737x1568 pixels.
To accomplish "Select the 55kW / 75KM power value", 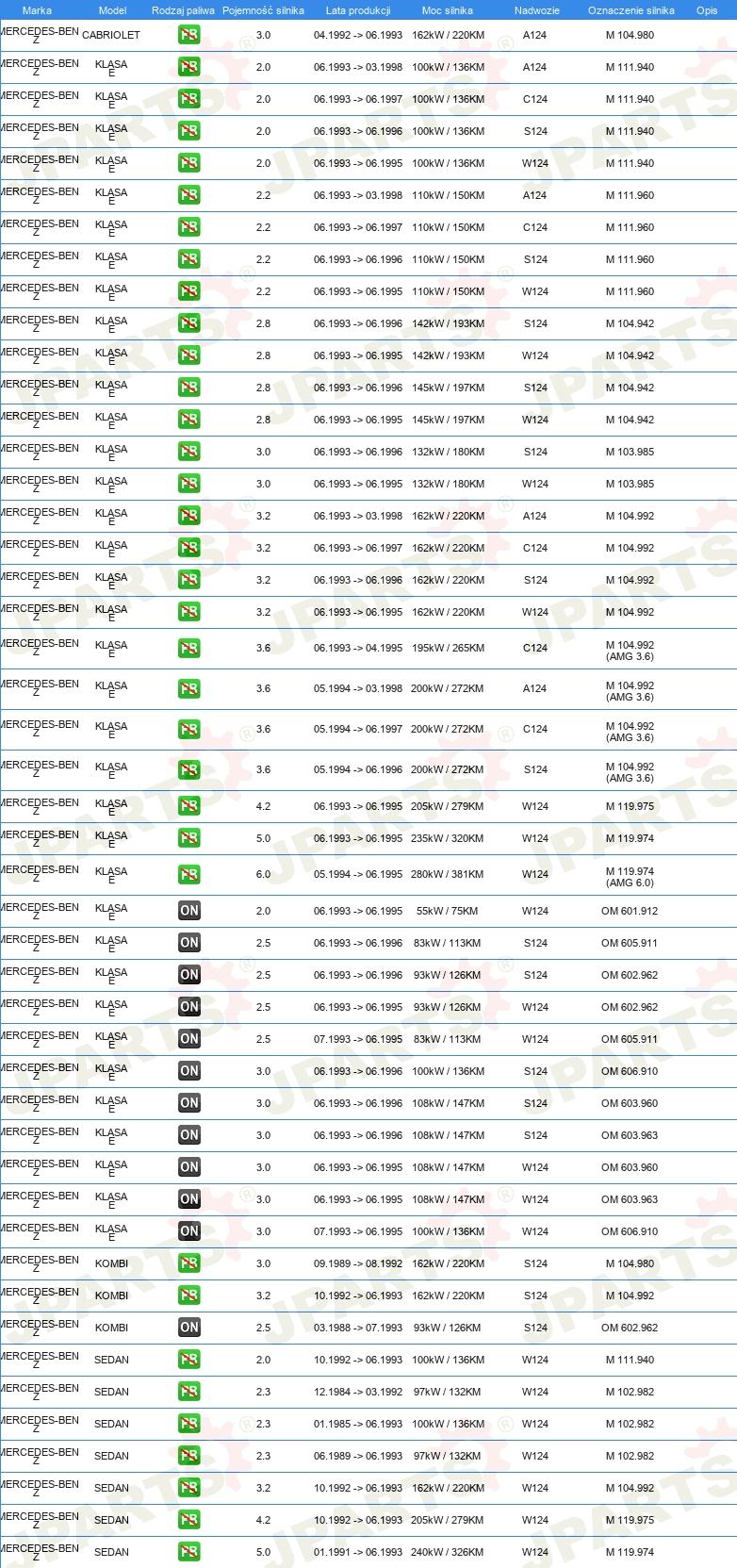I will pos(448,911).
